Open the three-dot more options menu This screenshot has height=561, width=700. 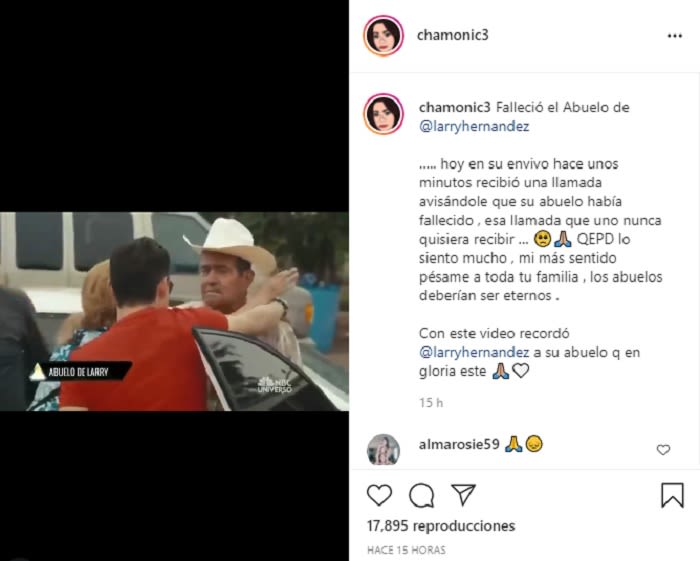(675, 36)
